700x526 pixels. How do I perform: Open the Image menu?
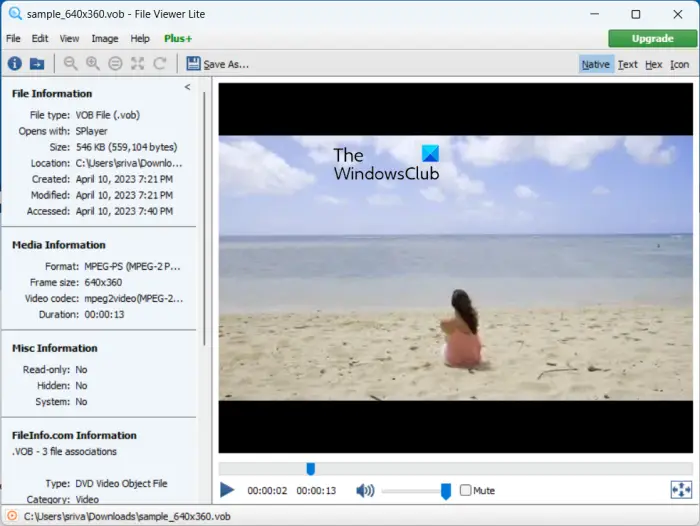pos(105,38)
